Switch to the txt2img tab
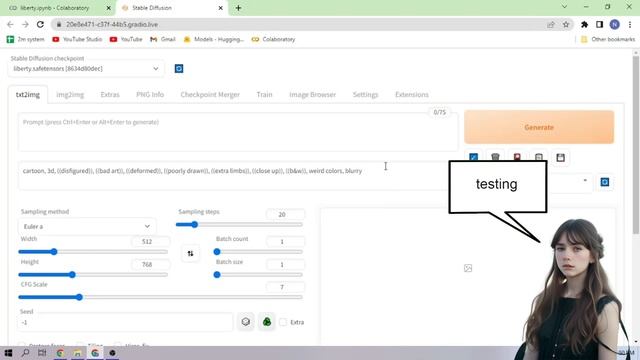 pos(28,95)
